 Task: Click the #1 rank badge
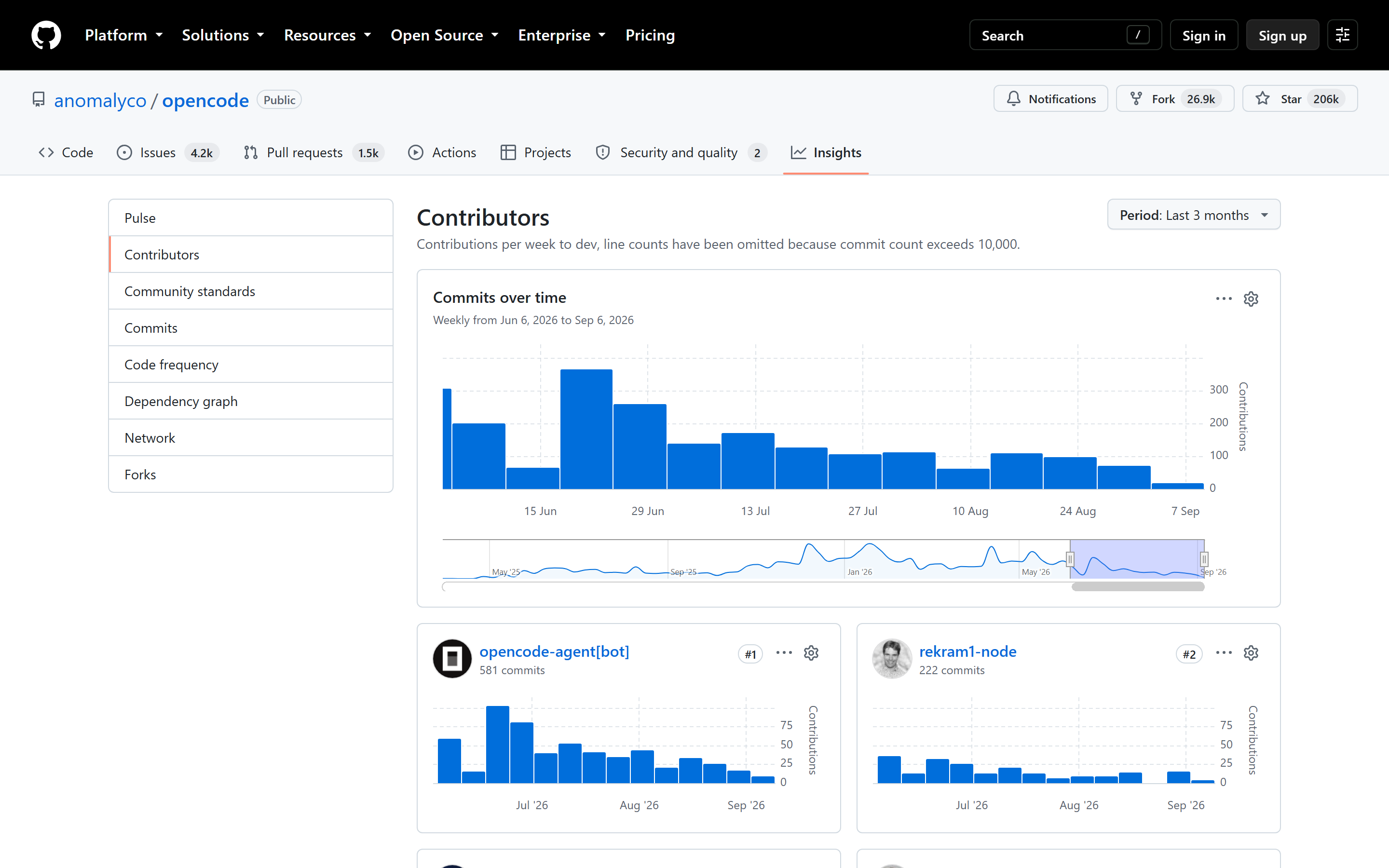pyautogui.click(x=750, y=654)
